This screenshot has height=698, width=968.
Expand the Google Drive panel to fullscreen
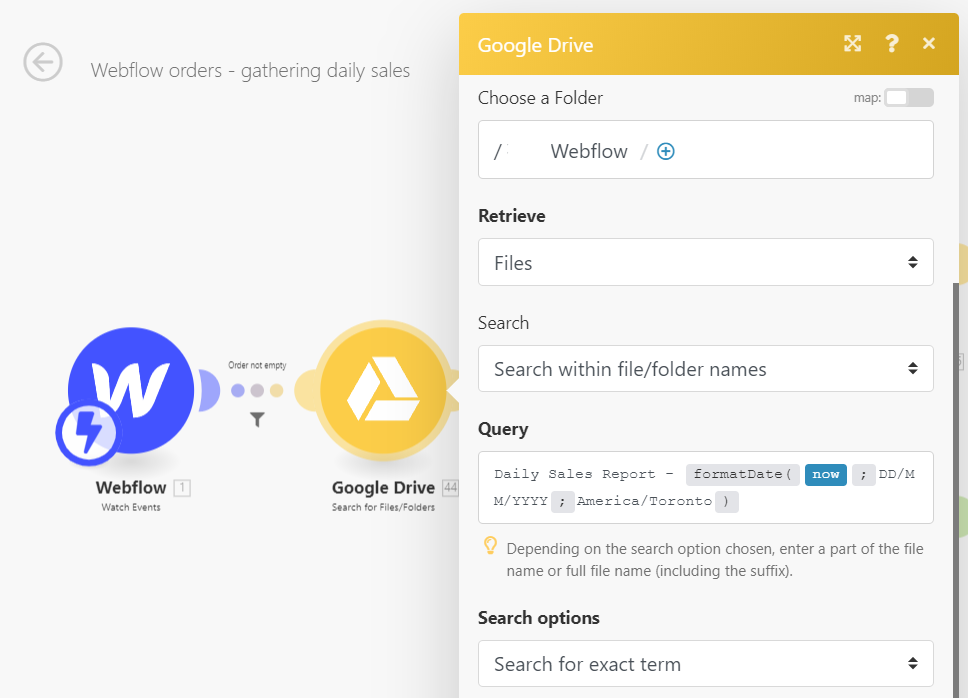[x=853, y=43]
